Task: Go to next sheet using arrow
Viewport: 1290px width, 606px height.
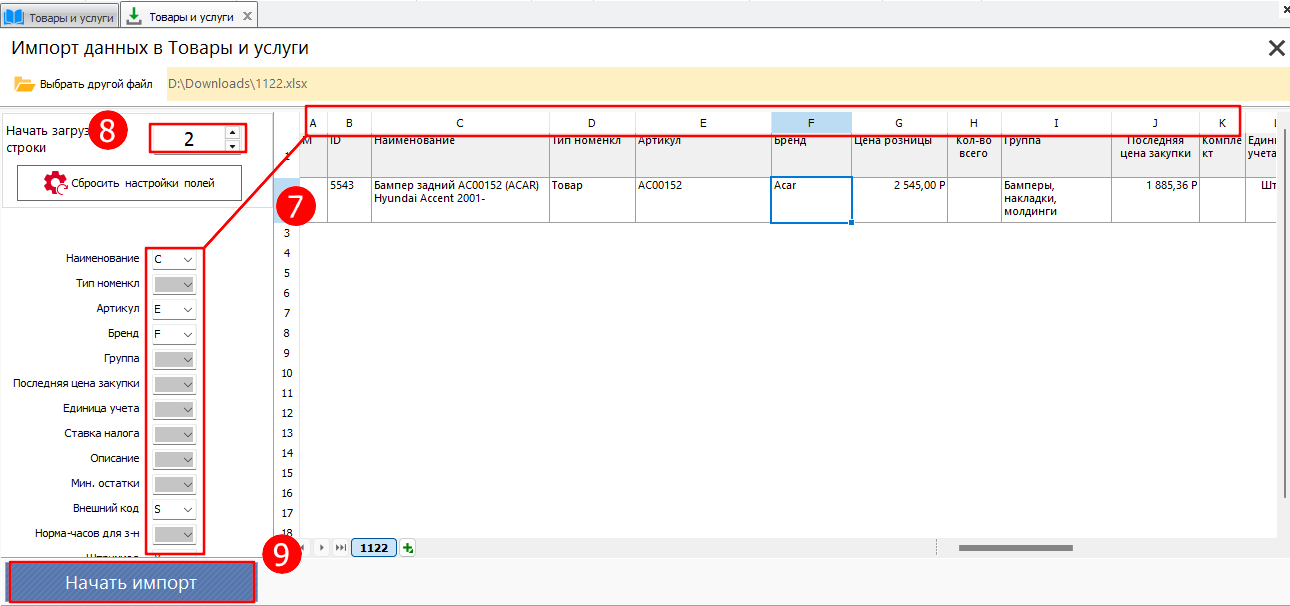Action: (x=322, y=547)
